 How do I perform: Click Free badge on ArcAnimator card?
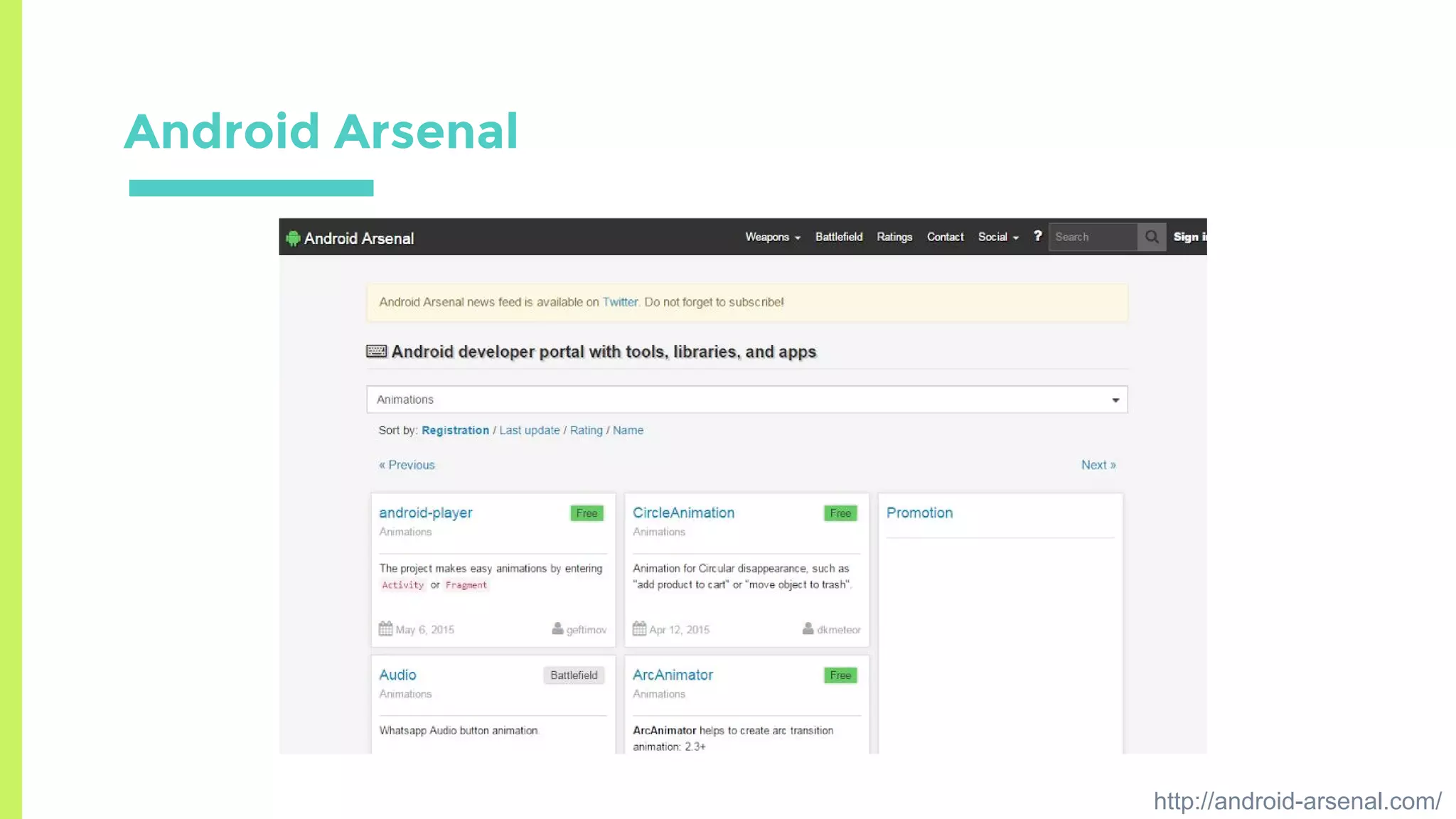pos(840,675)
